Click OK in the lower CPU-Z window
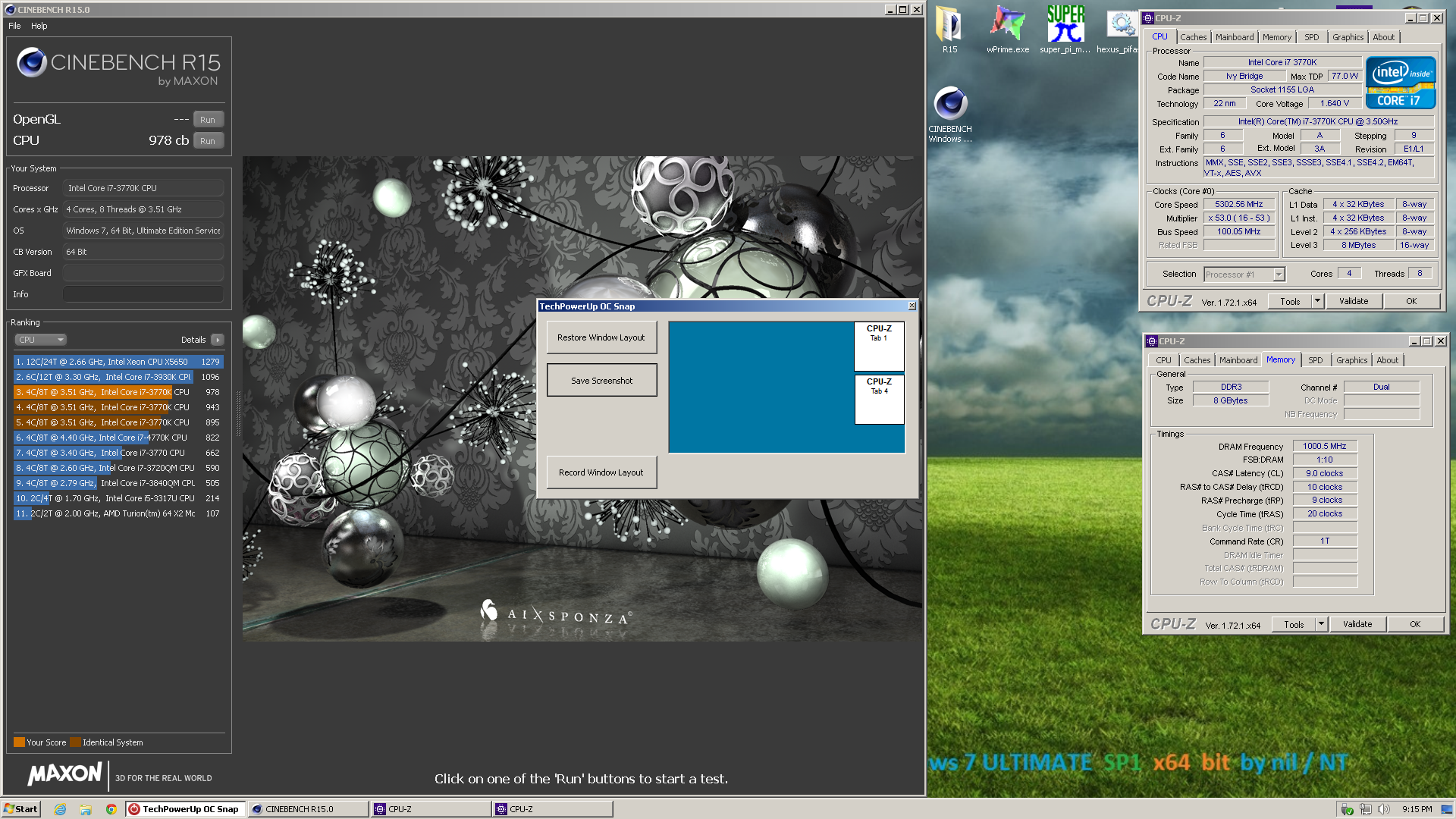This screenshot has height=819, width=1456. [x=1415, y=624]
